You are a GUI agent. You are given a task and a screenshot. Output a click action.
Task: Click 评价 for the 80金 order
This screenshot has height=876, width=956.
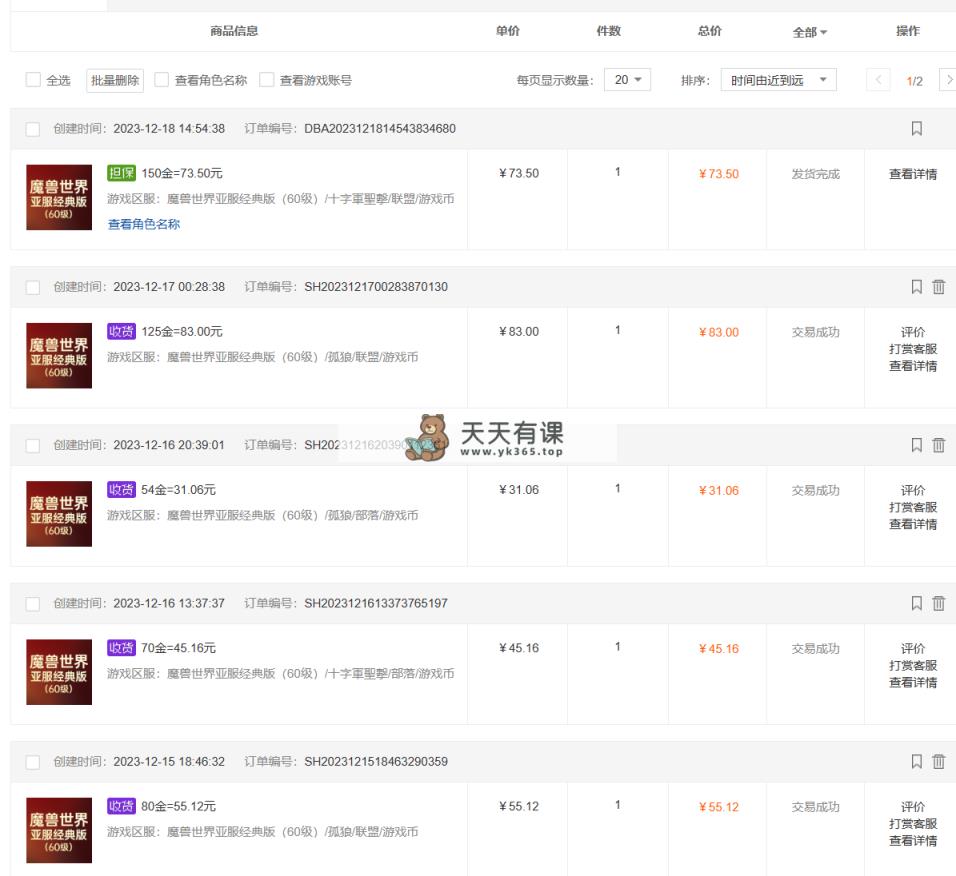(913, 807)
